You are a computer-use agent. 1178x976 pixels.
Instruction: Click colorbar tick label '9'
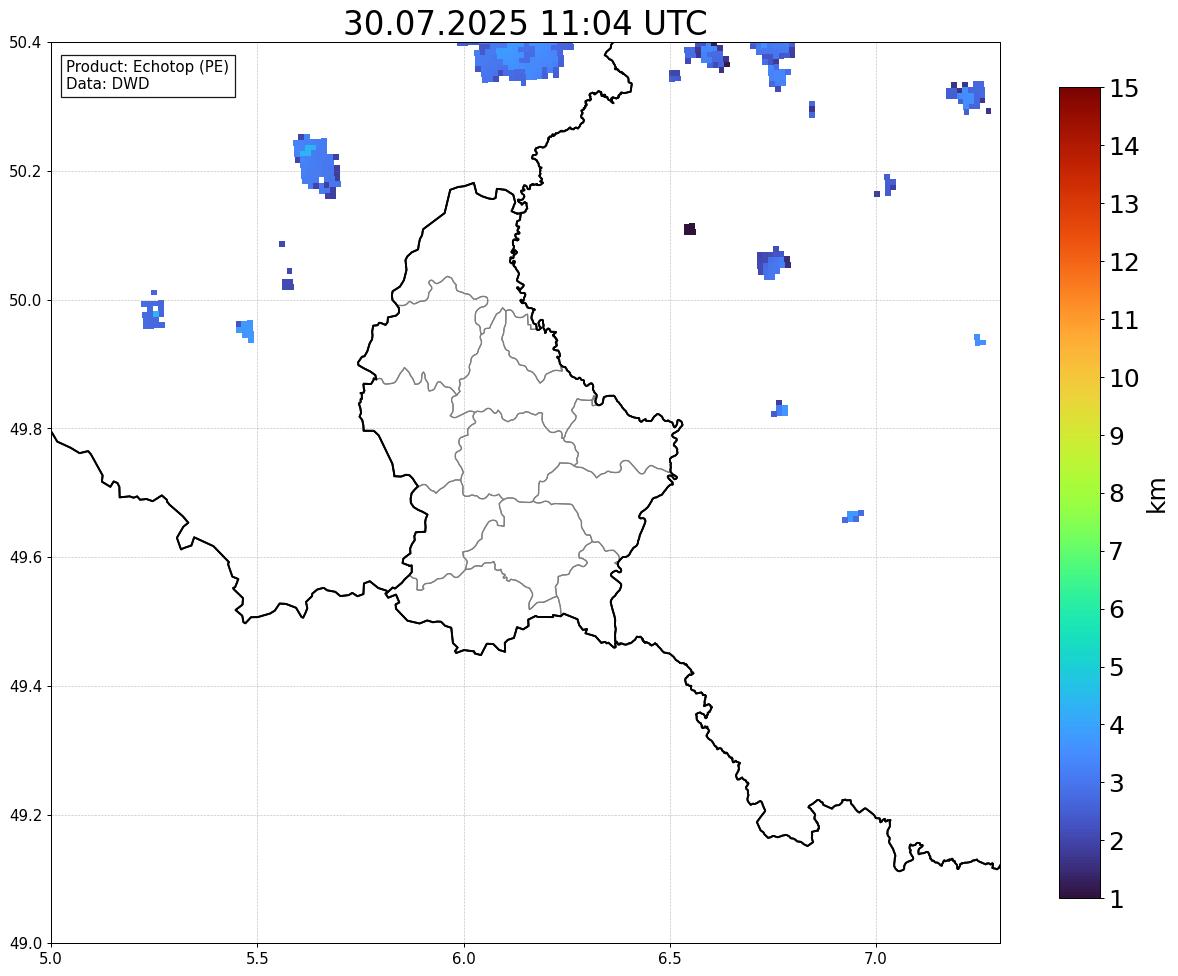(1117, 436)
